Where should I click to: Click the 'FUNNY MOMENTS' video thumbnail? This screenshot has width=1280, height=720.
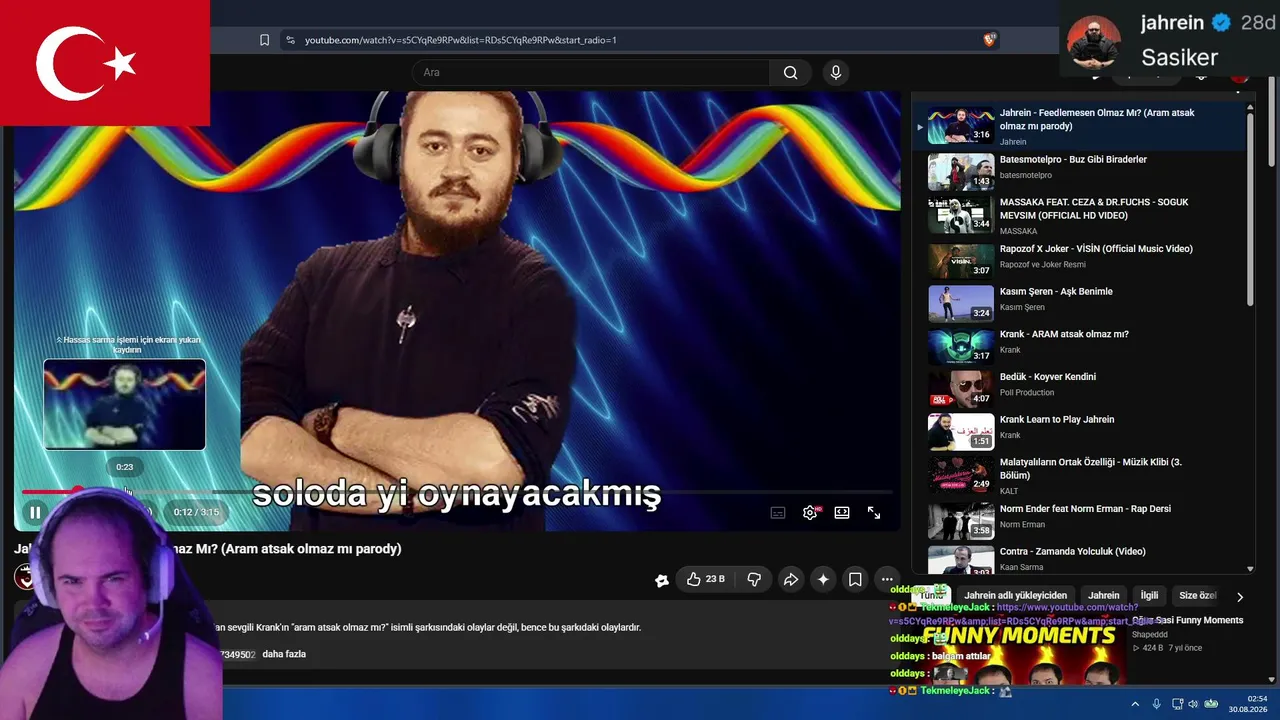coord(1016,652)
